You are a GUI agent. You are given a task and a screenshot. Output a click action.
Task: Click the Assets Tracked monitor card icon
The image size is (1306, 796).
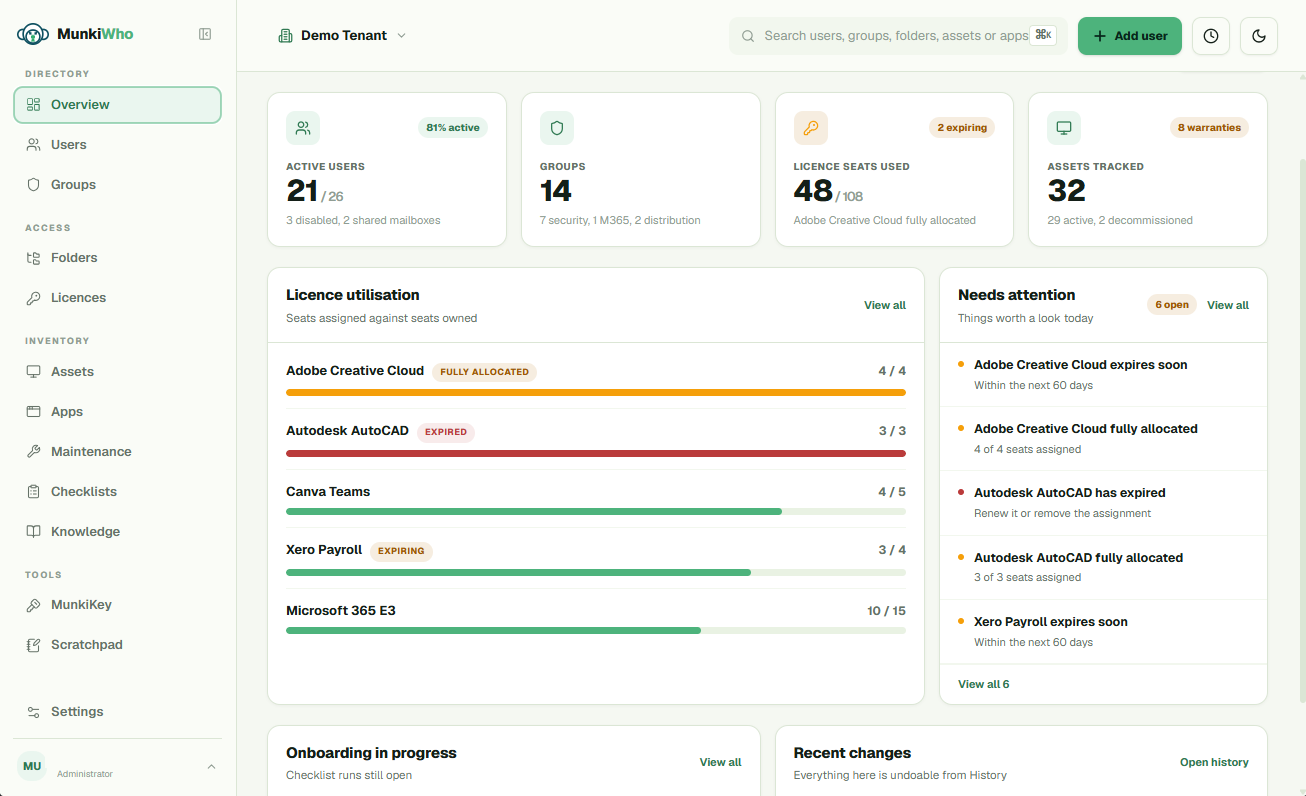[1064, 128]
